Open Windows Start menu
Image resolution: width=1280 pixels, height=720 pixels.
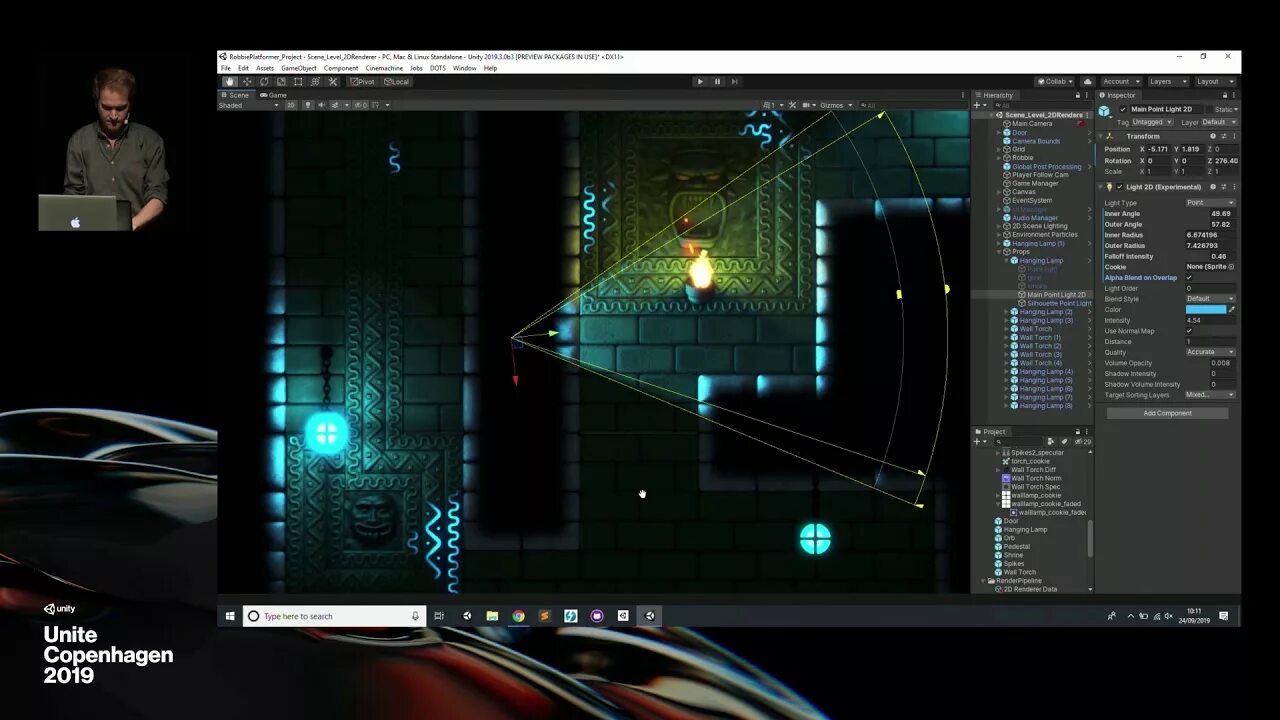(x=230, y=616)
